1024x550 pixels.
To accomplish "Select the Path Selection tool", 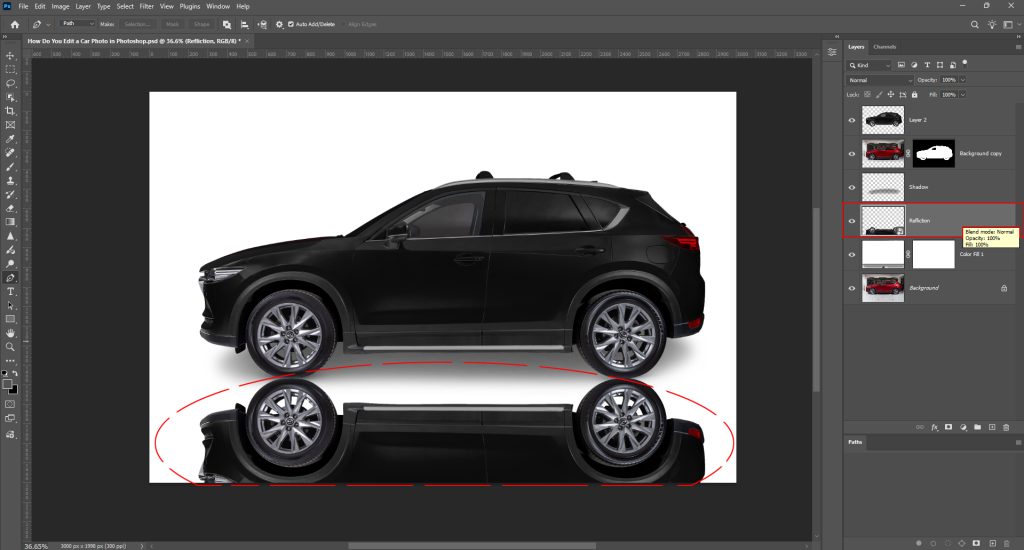I will pyautogui.click(x=10, y=305).
